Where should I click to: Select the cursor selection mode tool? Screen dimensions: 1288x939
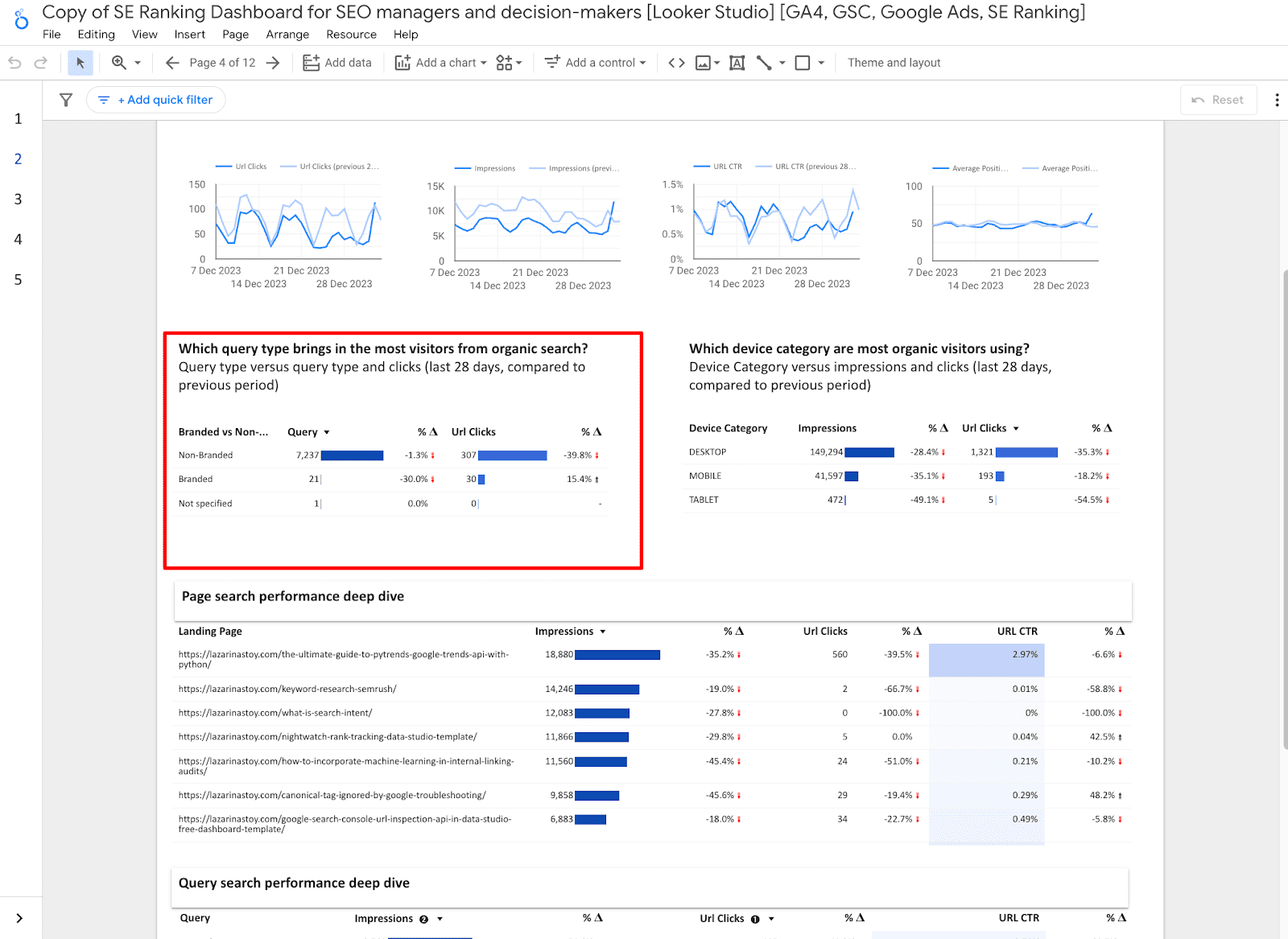pyautogui.click(x=80, y=62)
